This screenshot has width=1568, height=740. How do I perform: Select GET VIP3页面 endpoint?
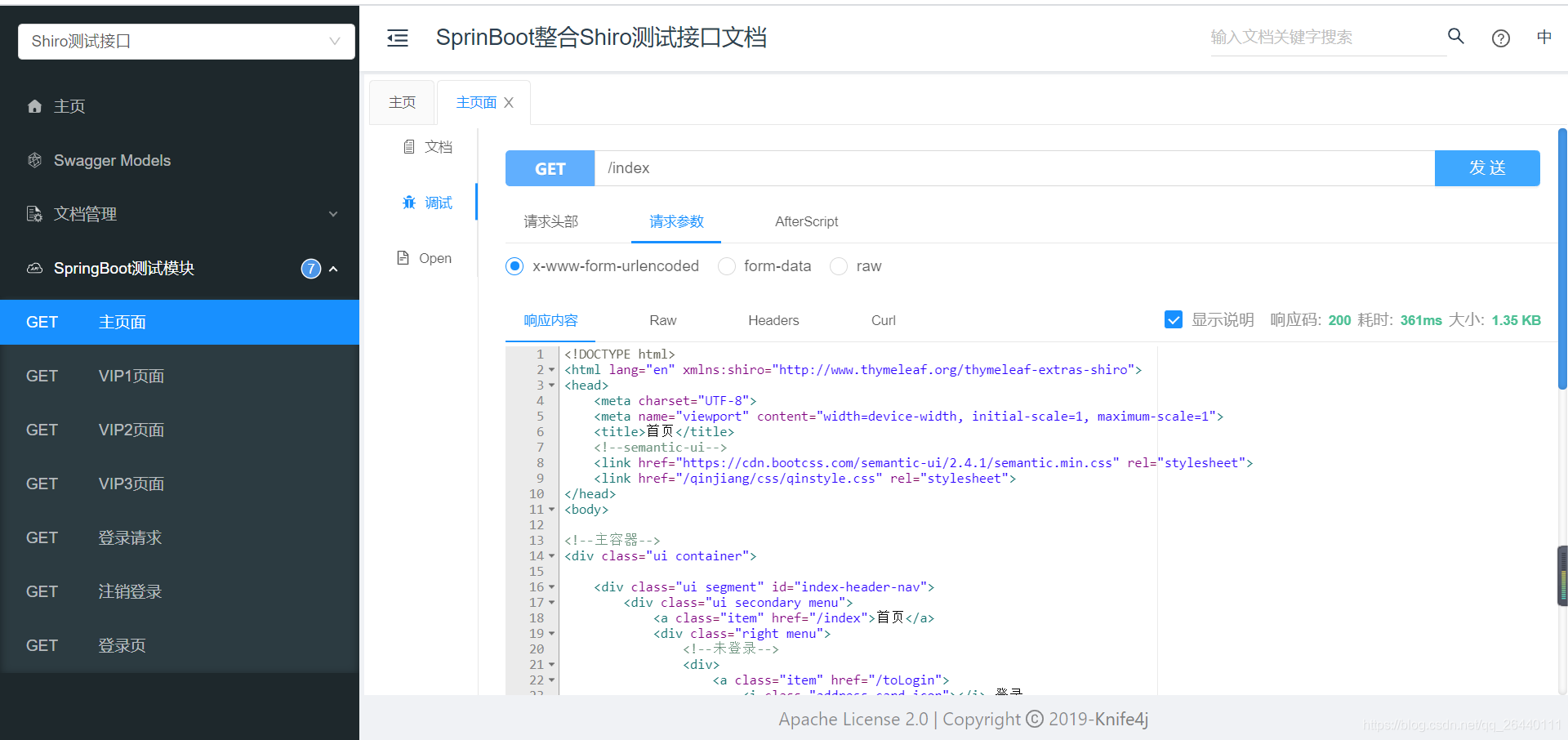pos(180,484)
